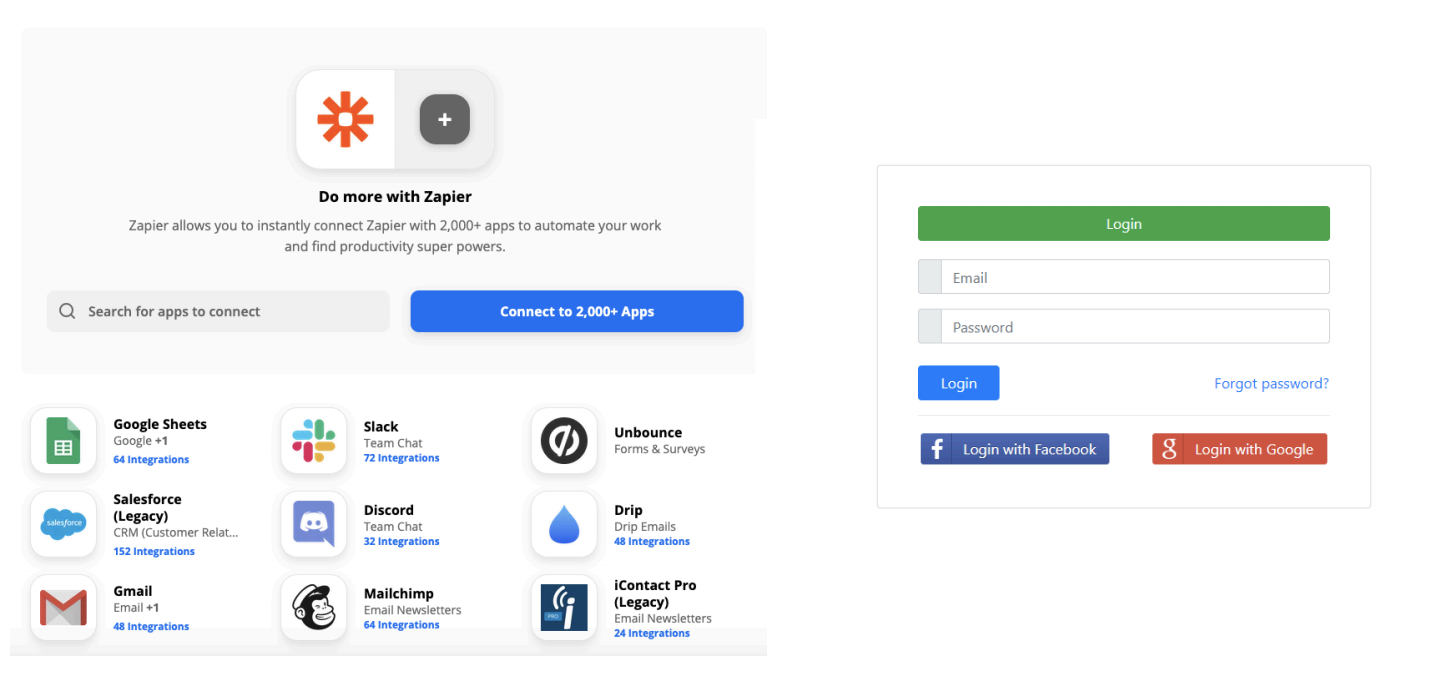Screen dimensions: 1434x694
Task: Click the Google Sheets title text
Action: (x=160, y=424)
